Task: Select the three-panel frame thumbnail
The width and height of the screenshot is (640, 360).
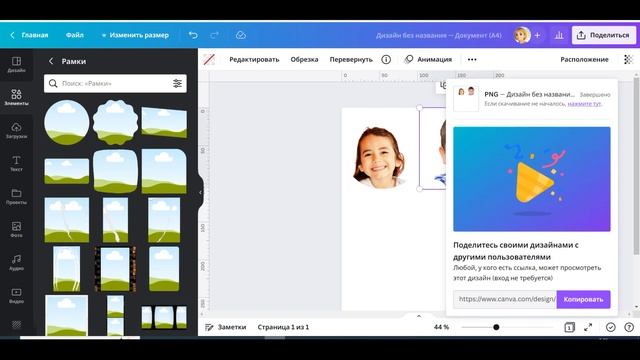Action: [x=164, y=317]
